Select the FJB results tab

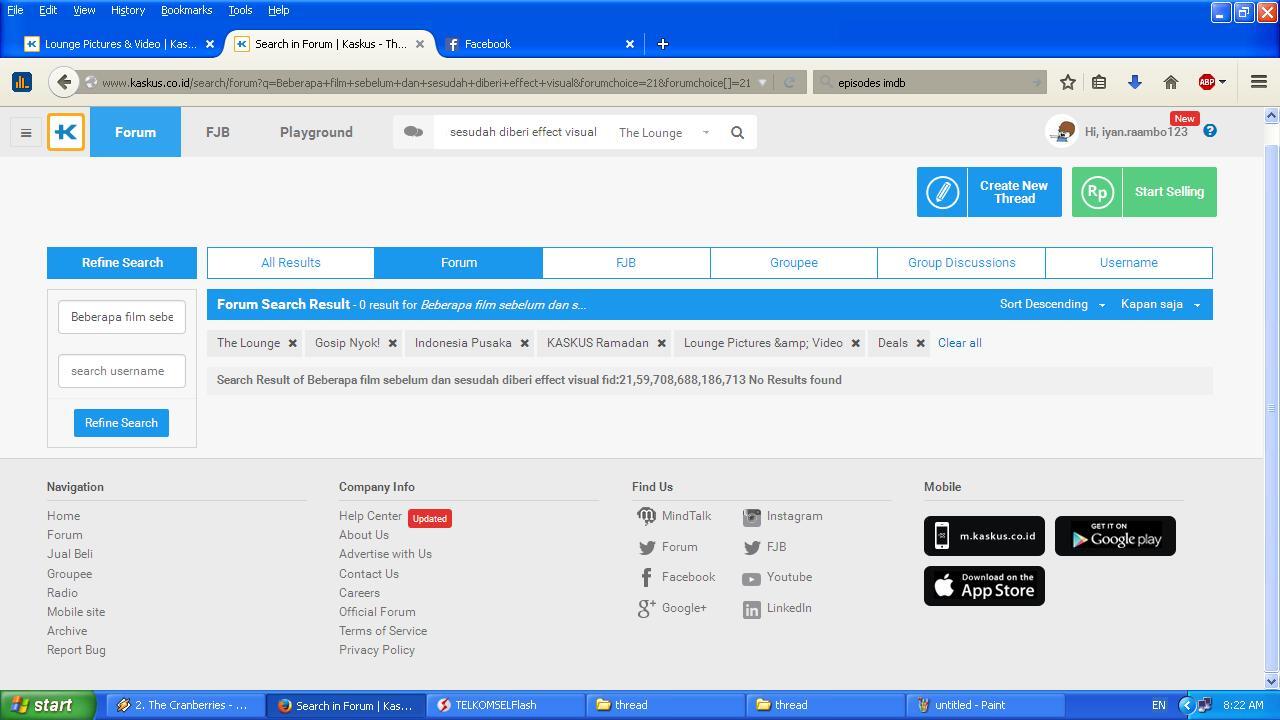(x=626, y=263)
